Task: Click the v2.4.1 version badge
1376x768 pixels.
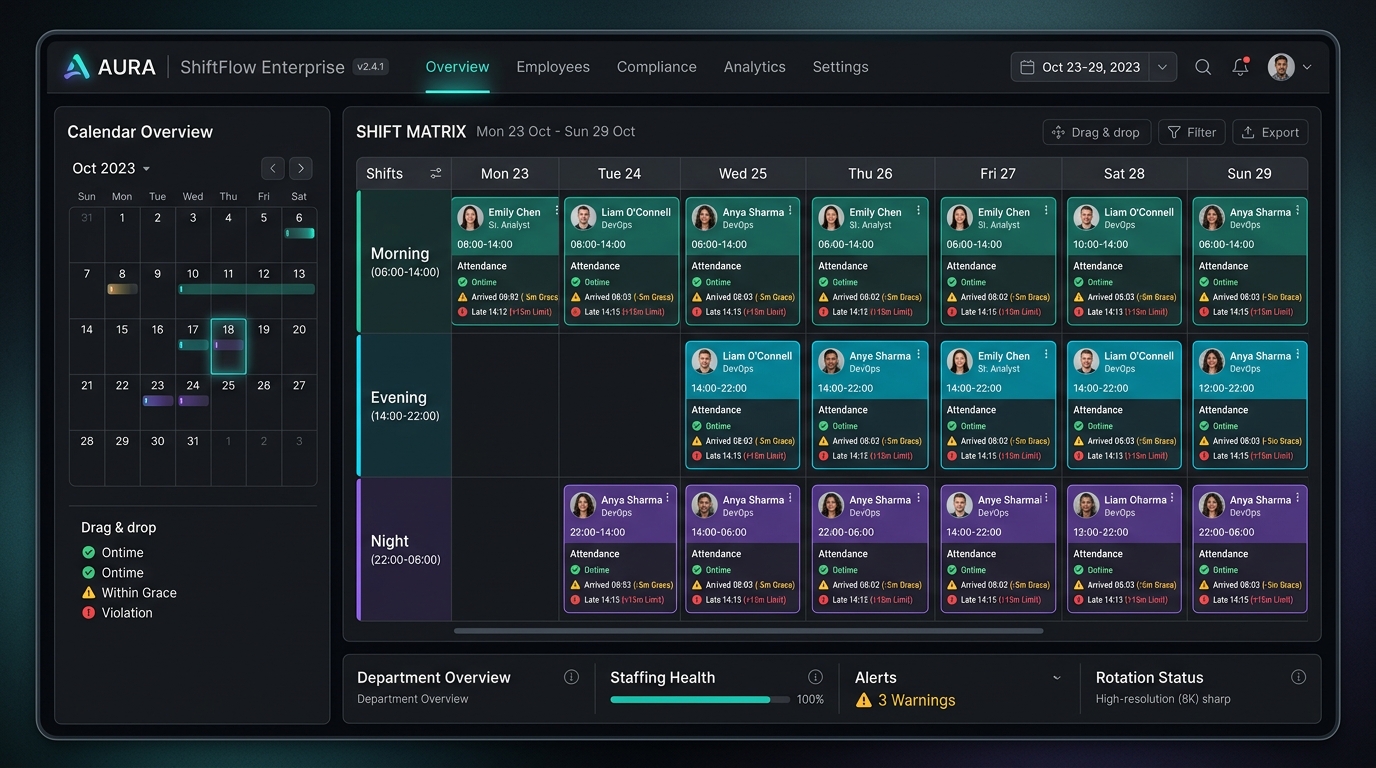Action: [370, 67]
